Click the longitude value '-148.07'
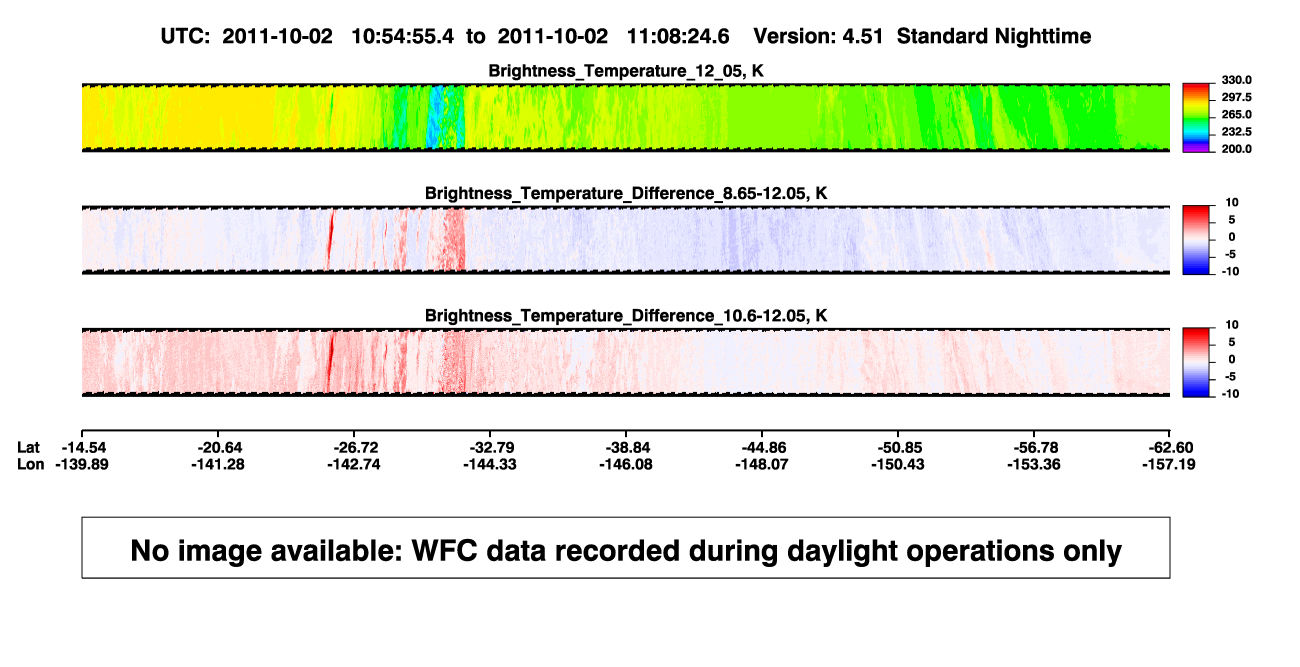The image size is (1300, 667). point(764,464)
